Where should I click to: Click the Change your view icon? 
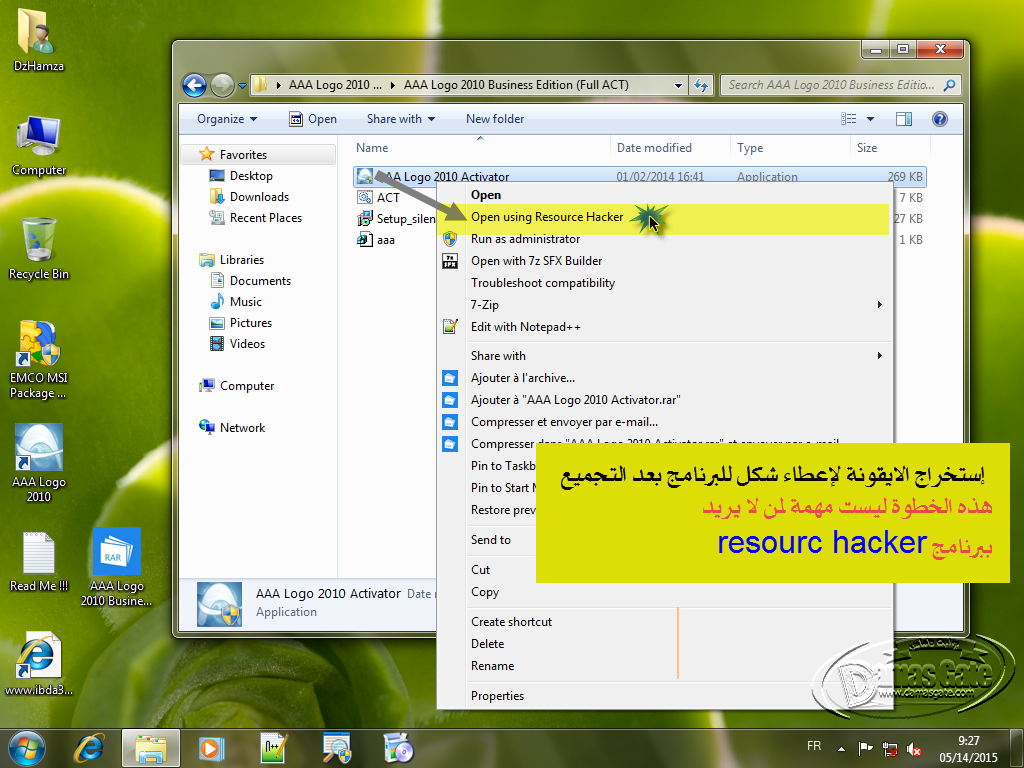click(x=848, y=119)
